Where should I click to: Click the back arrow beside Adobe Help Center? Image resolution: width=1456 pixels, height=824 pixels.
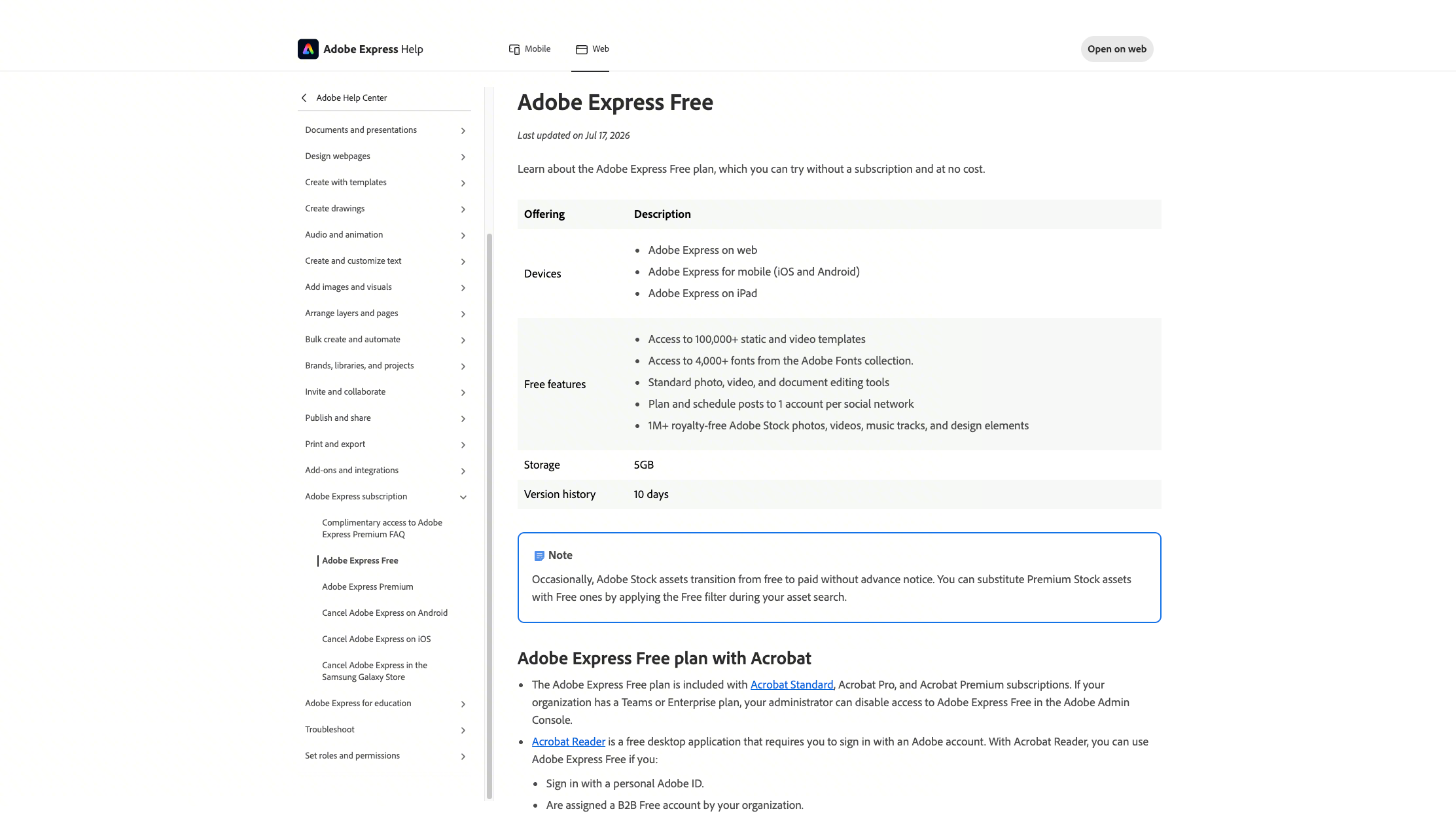pyautogui.click(x=304, y=98)
